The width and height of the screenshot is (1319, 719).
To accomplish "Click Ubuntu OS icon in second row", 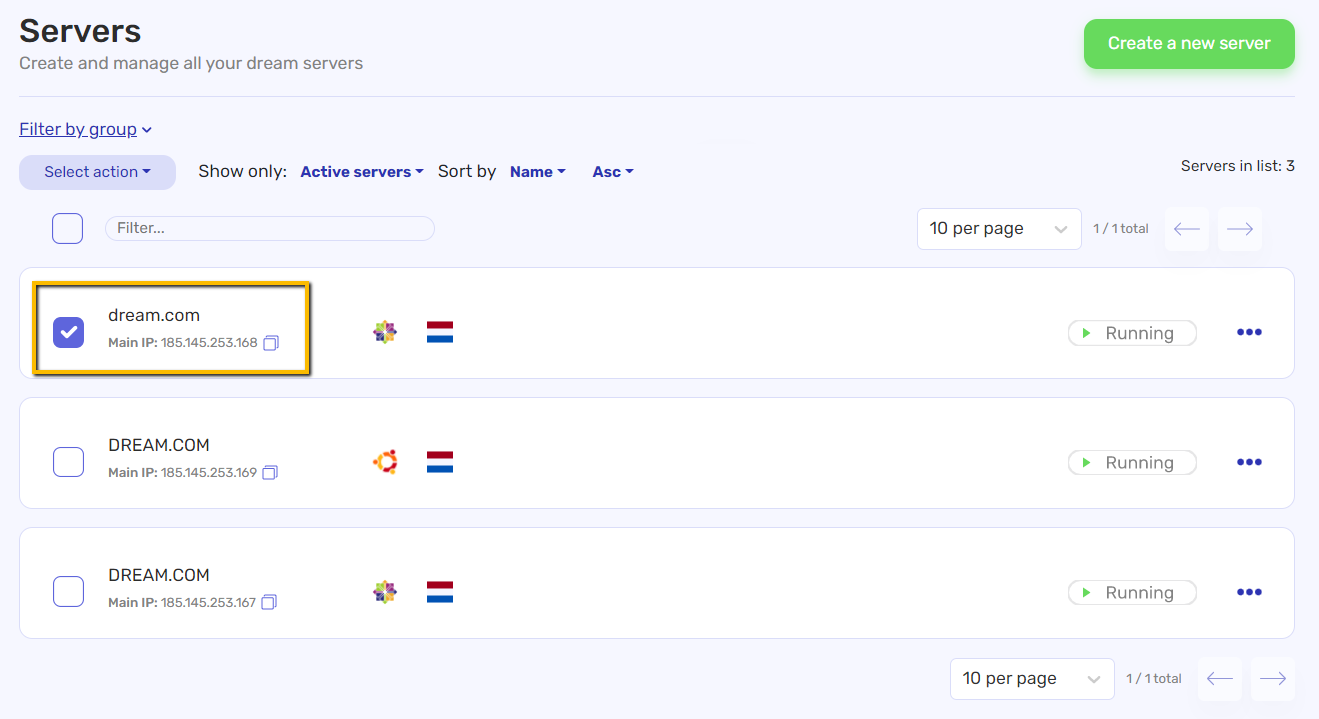I will (385, 462).
